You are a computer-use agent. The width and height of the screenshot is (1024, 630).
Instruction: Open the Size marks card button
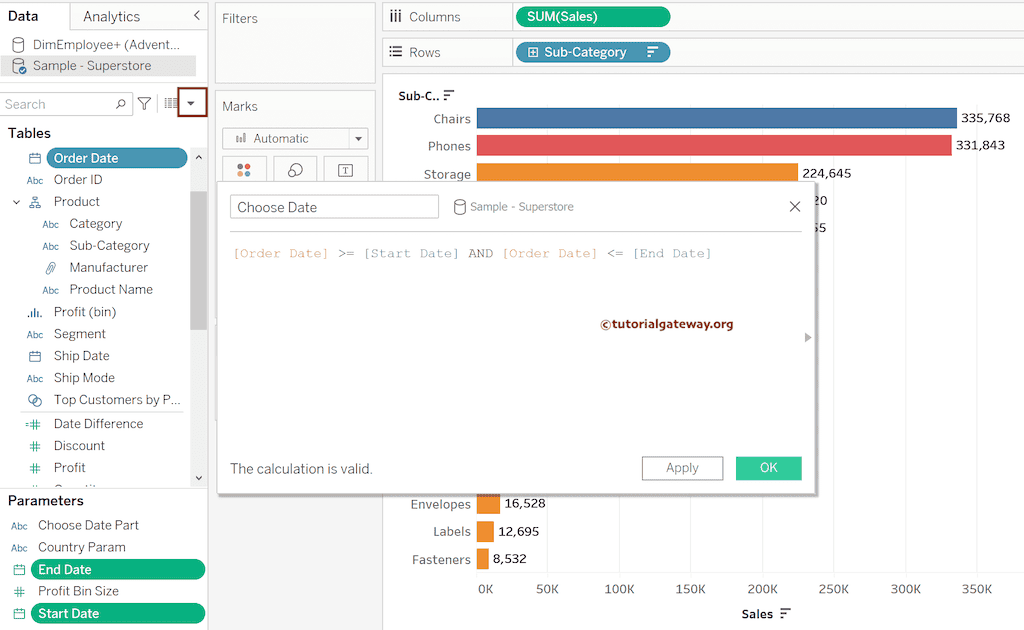coord(295,170)
